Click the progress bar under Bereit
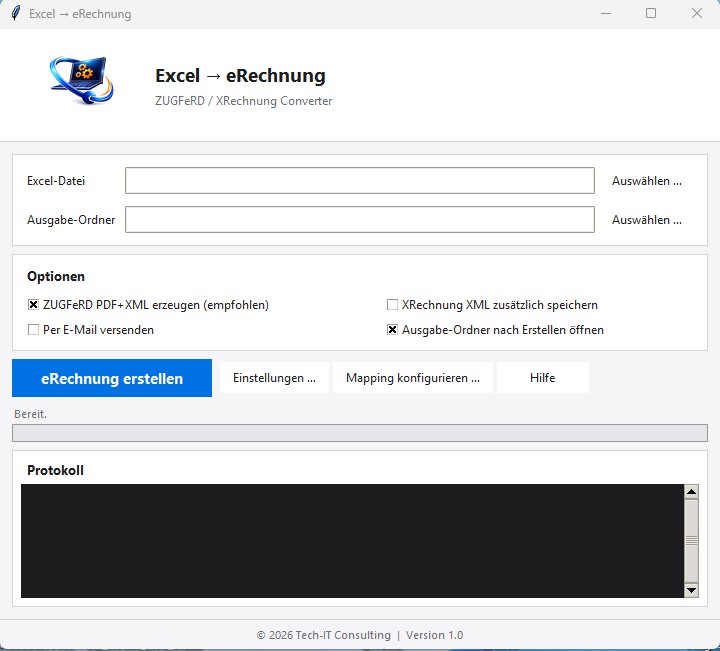The width and height of the screenshot is (720, 651). (360, 433)
